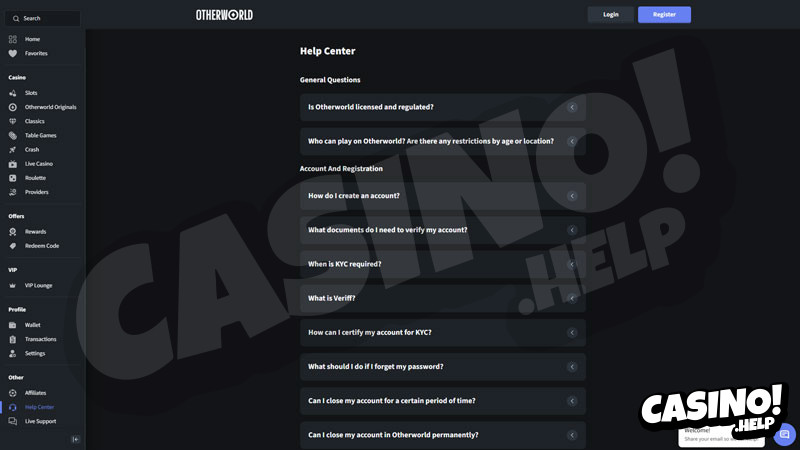The width and height of the screenshot is (800, 450).
Task: Click 'How do I create an account?' question text
Action: click(354, 196)
